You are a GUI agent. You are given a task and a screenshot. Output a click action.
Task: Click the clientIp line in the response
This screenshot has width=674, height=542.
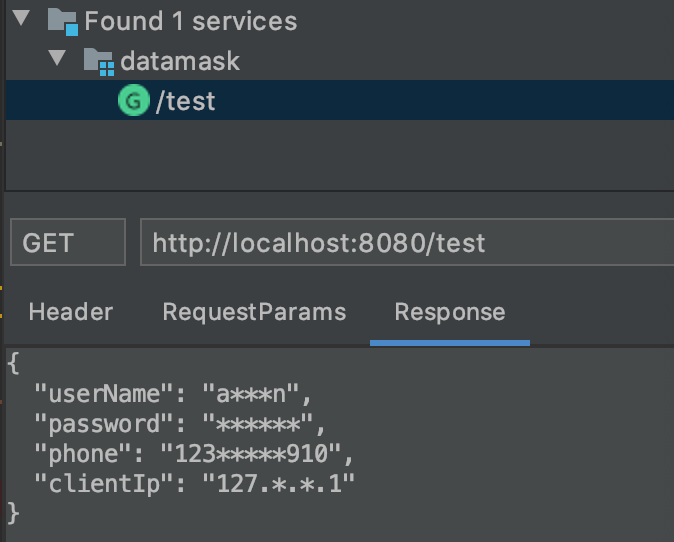195,484
